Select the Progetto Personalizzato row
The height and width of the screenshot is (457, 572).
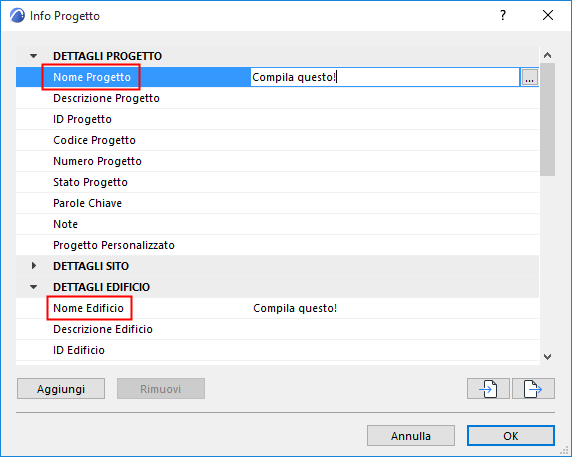[x=277, y=245]
